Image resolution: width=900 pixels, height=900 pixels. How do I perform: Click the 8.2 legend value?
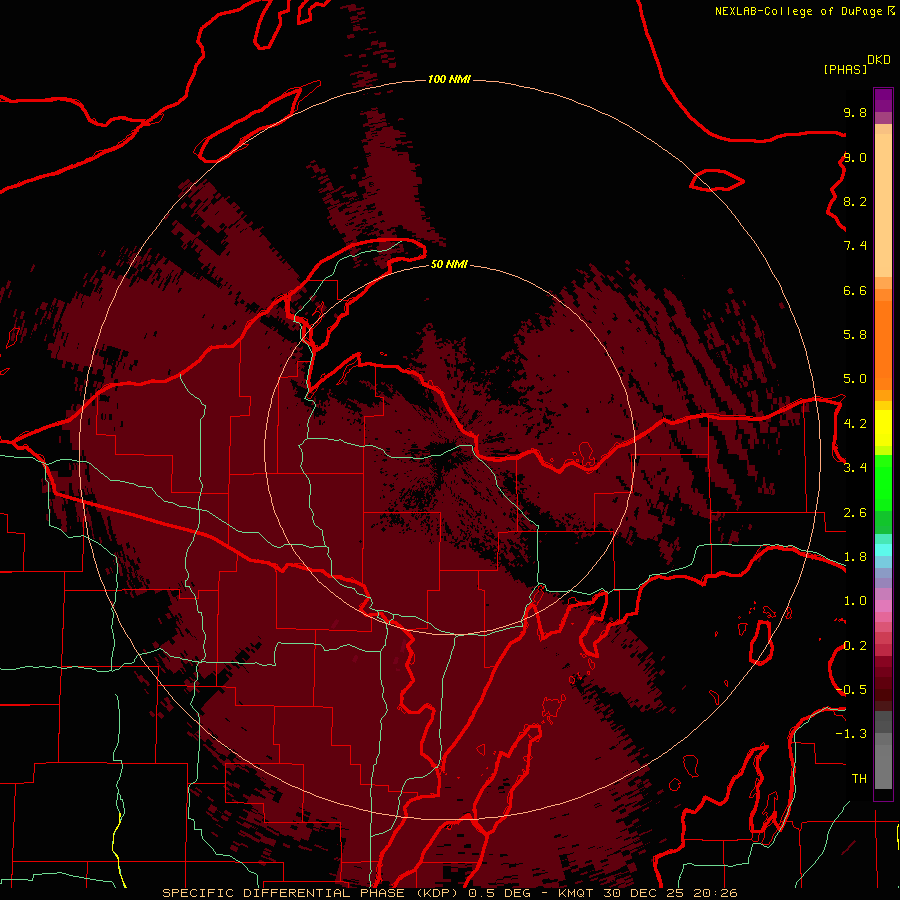pos(855,201)
